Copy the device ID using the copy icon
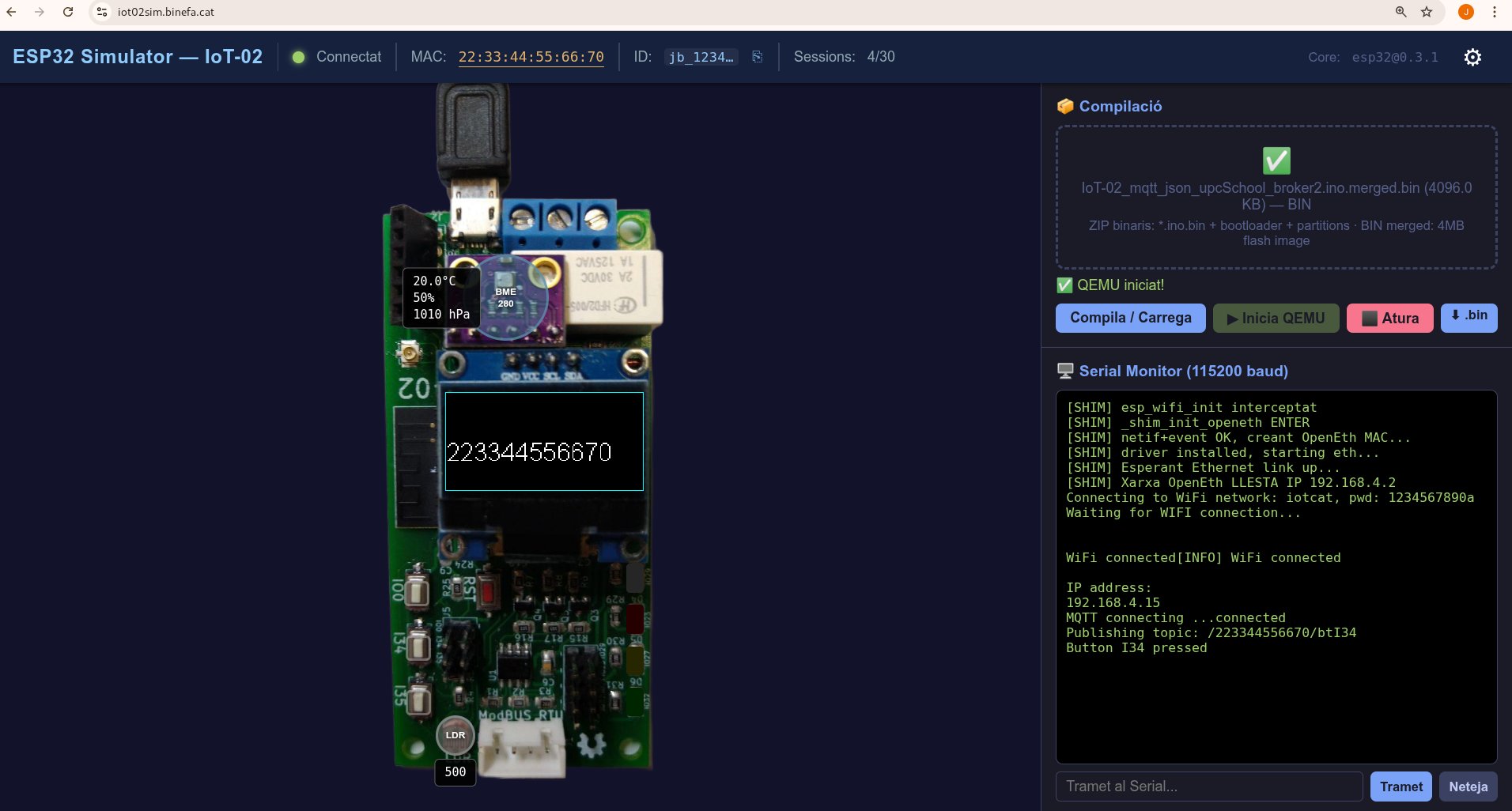 [757, 56]
